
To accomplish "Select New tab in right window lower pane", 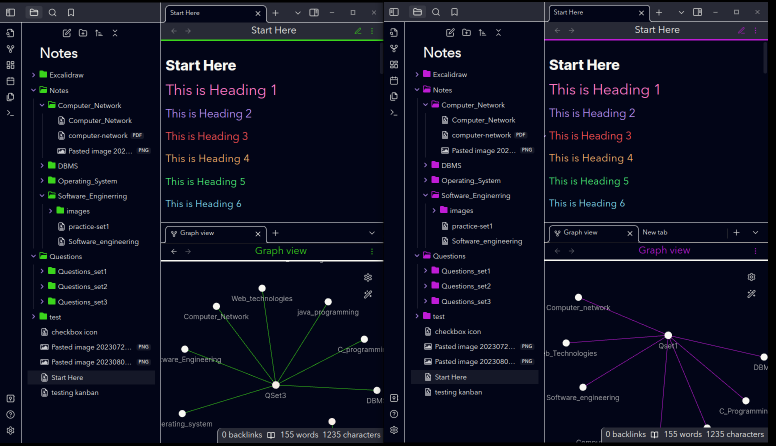I will pyautogui.click(x=655, y=232).
